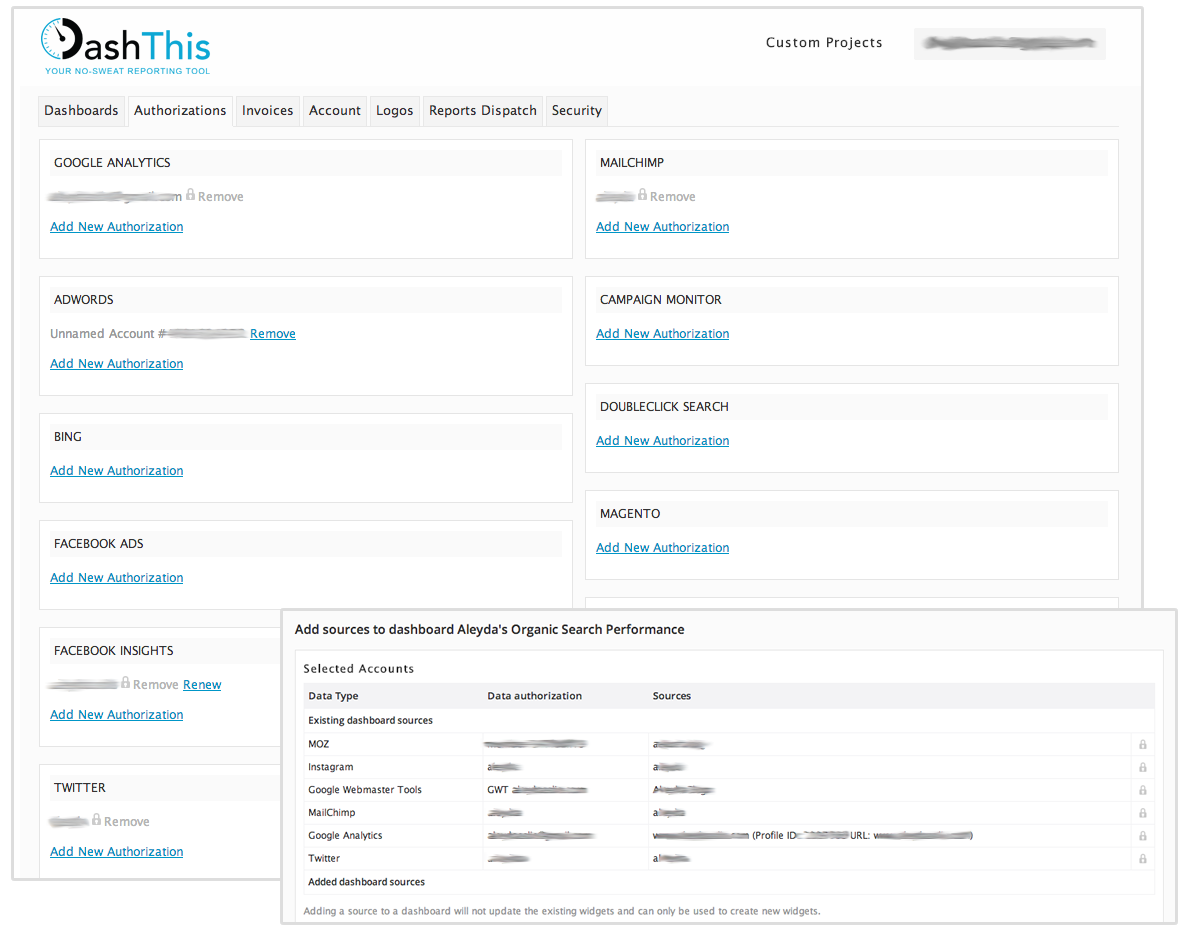
Task: Switch to the Authorizations tab
Action: pos(180,110)
